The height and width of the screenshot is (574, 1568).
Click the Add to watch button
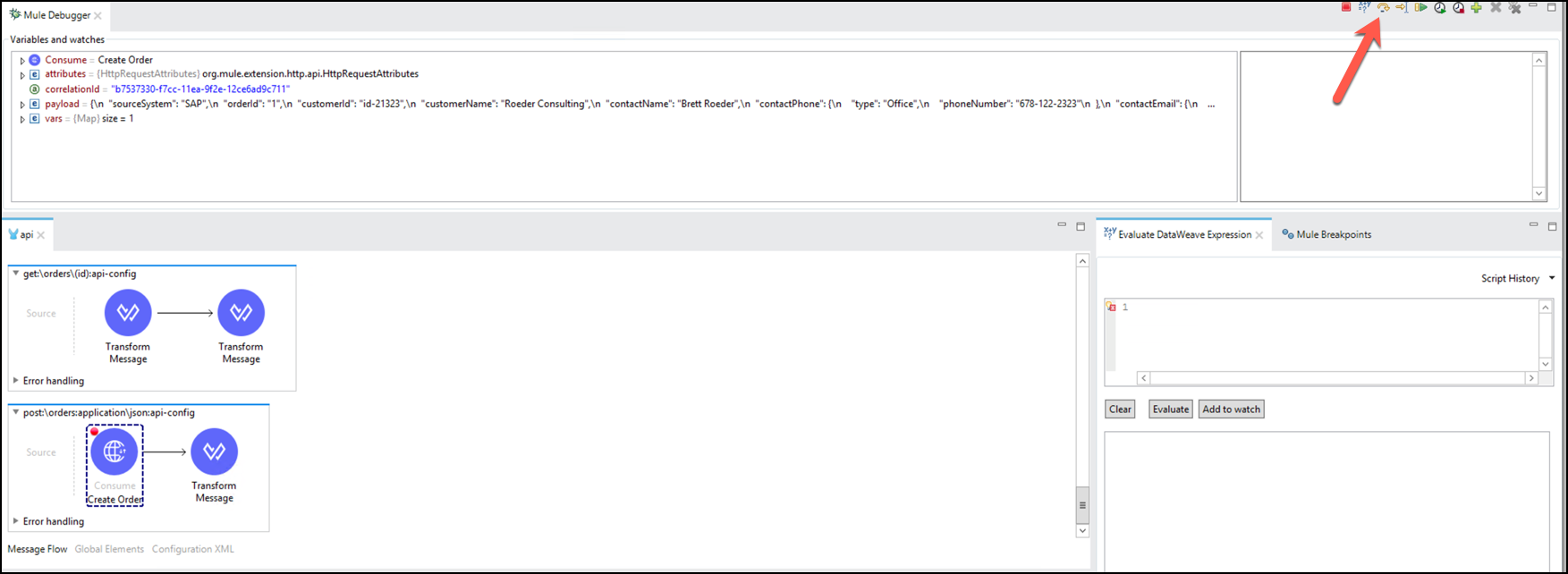click(x=1232, y=409)
